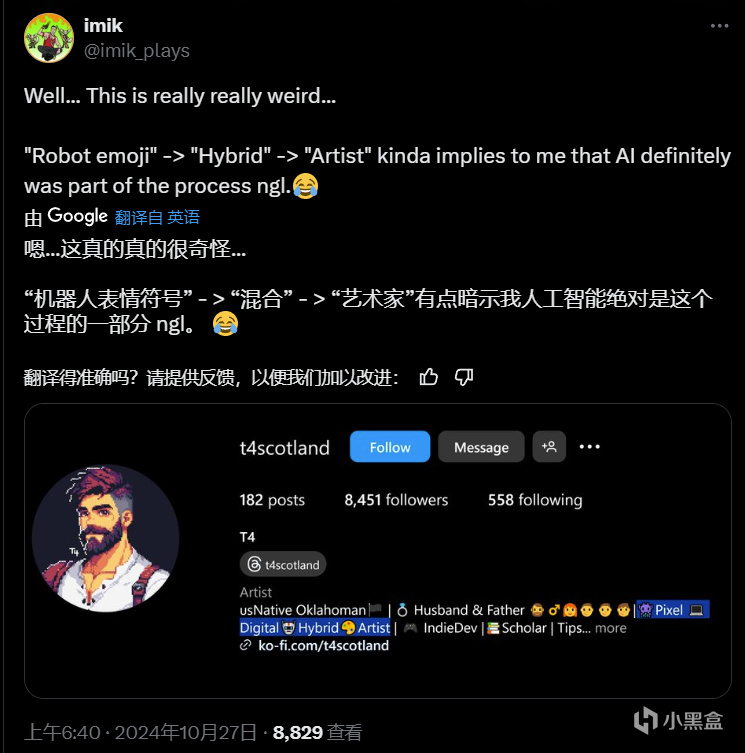Click the '翻译自 英语' translation source link
This screenshot has height=753, width=745.
[157, 217]
